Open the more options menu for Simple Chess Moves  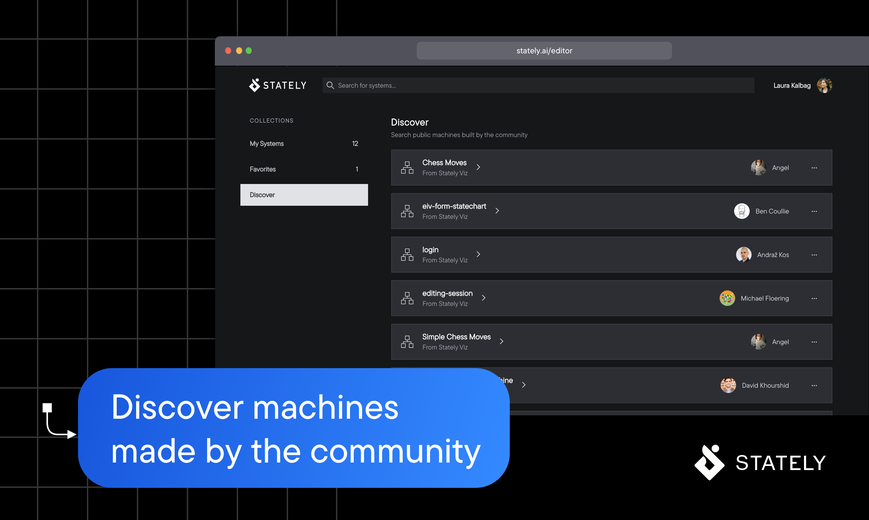[x=814, y=341]
